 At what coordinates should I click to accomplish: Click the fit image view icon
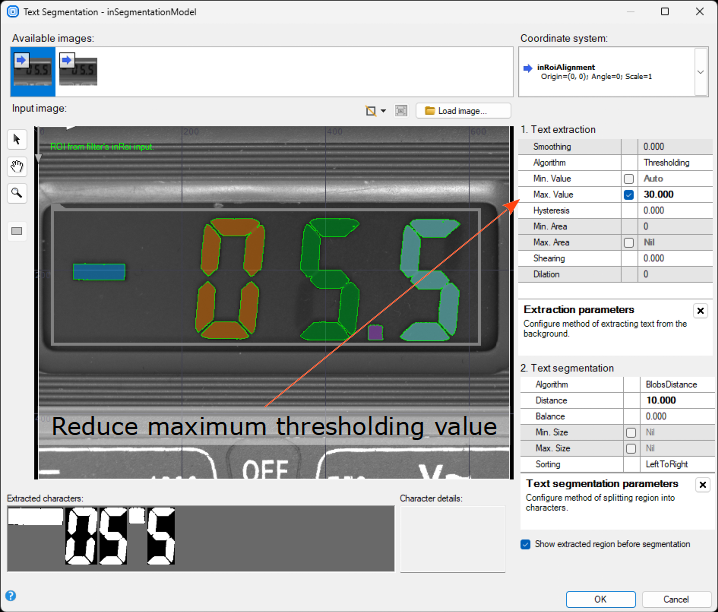(x=400, y=111)
